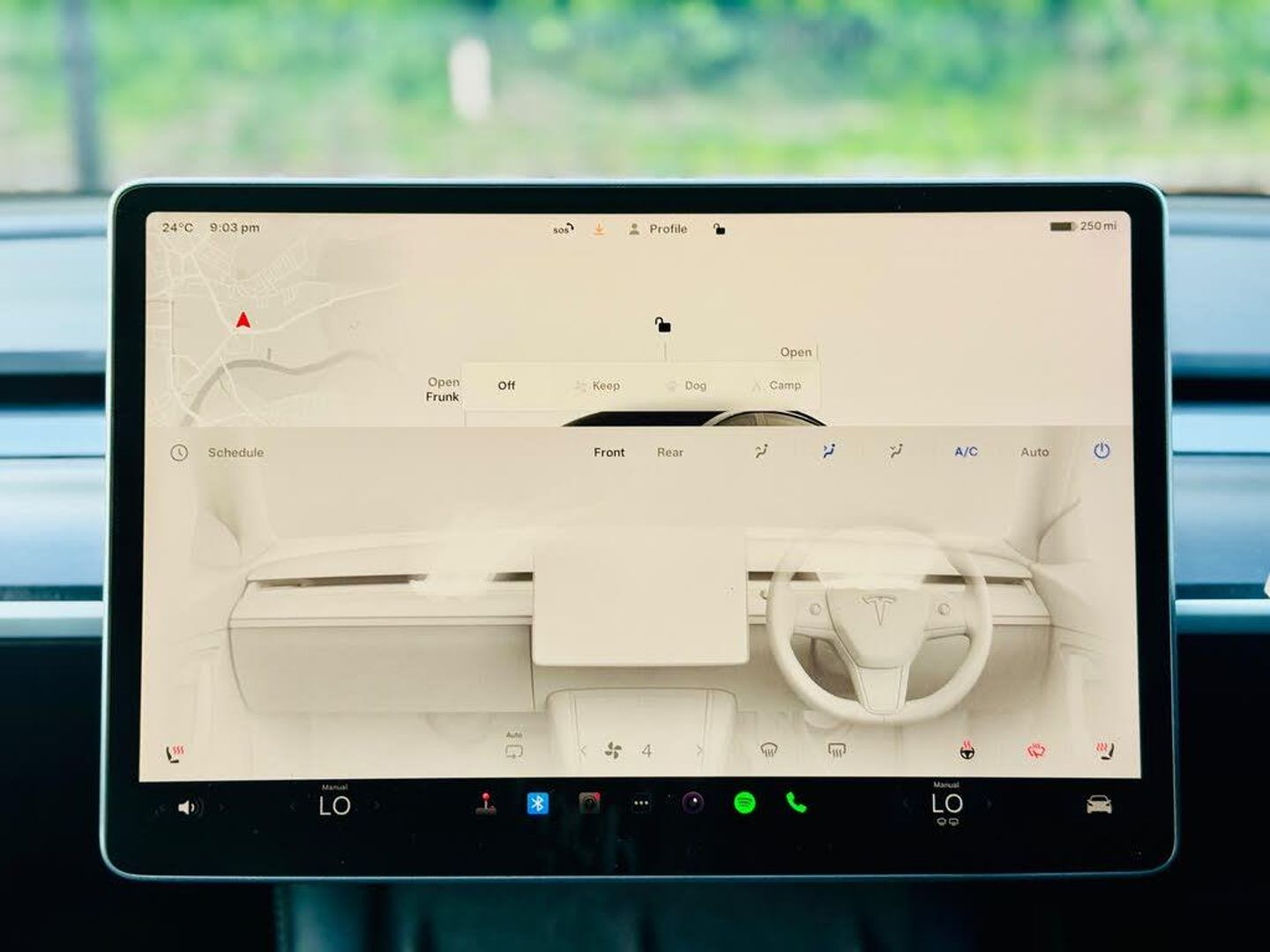Tap the fan speed value 4

646,751
